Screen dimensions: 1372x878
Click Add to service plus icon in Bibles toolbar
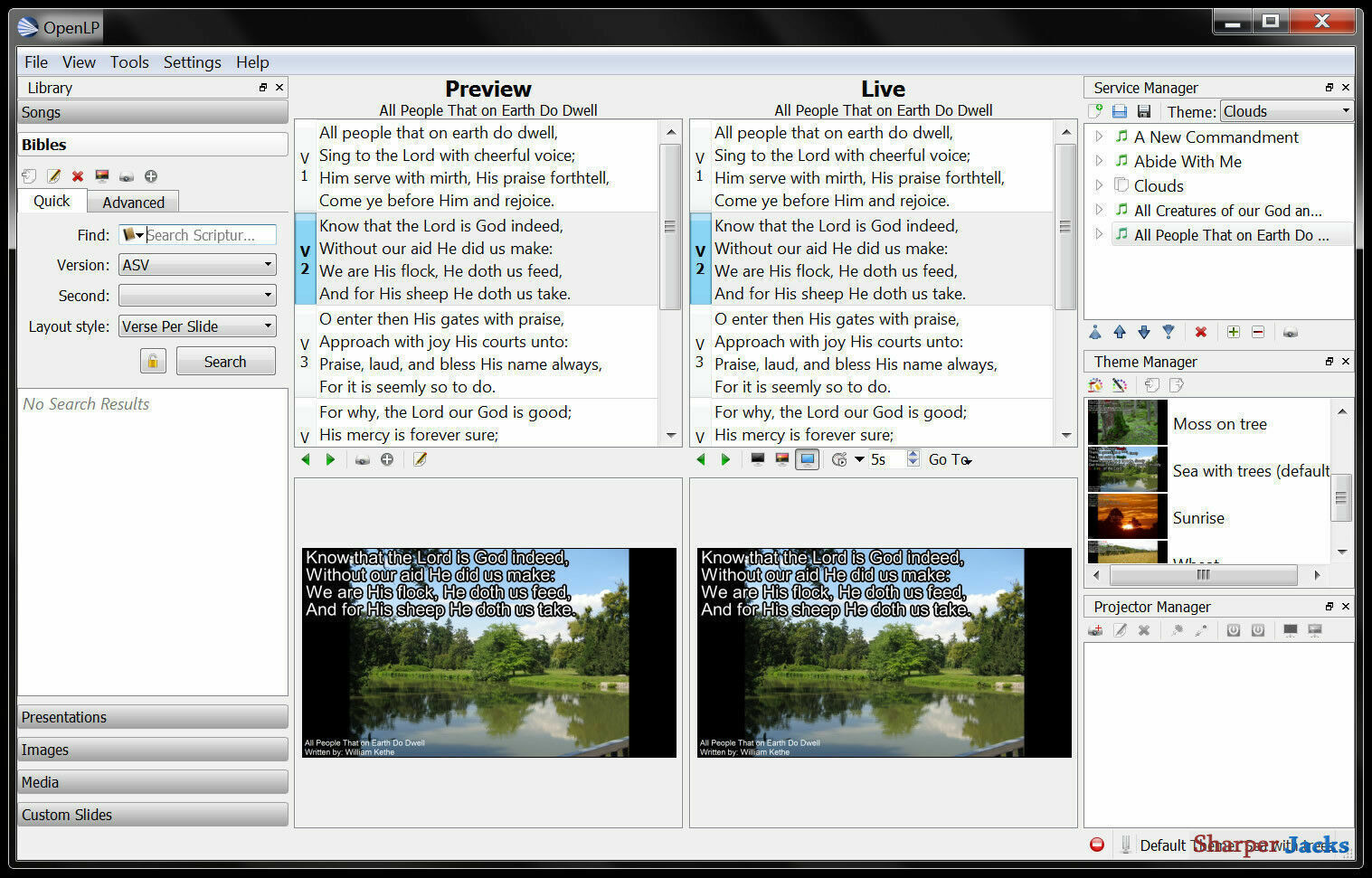click(151, 176)
